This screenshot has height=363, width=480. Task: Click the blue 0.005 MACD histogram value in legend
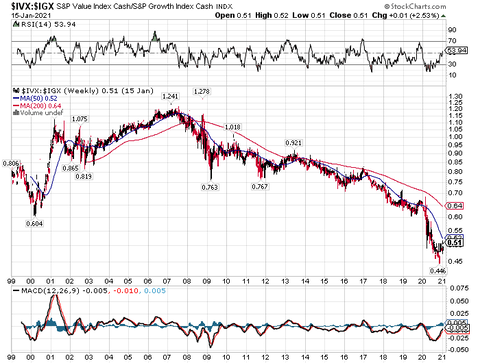155,291
